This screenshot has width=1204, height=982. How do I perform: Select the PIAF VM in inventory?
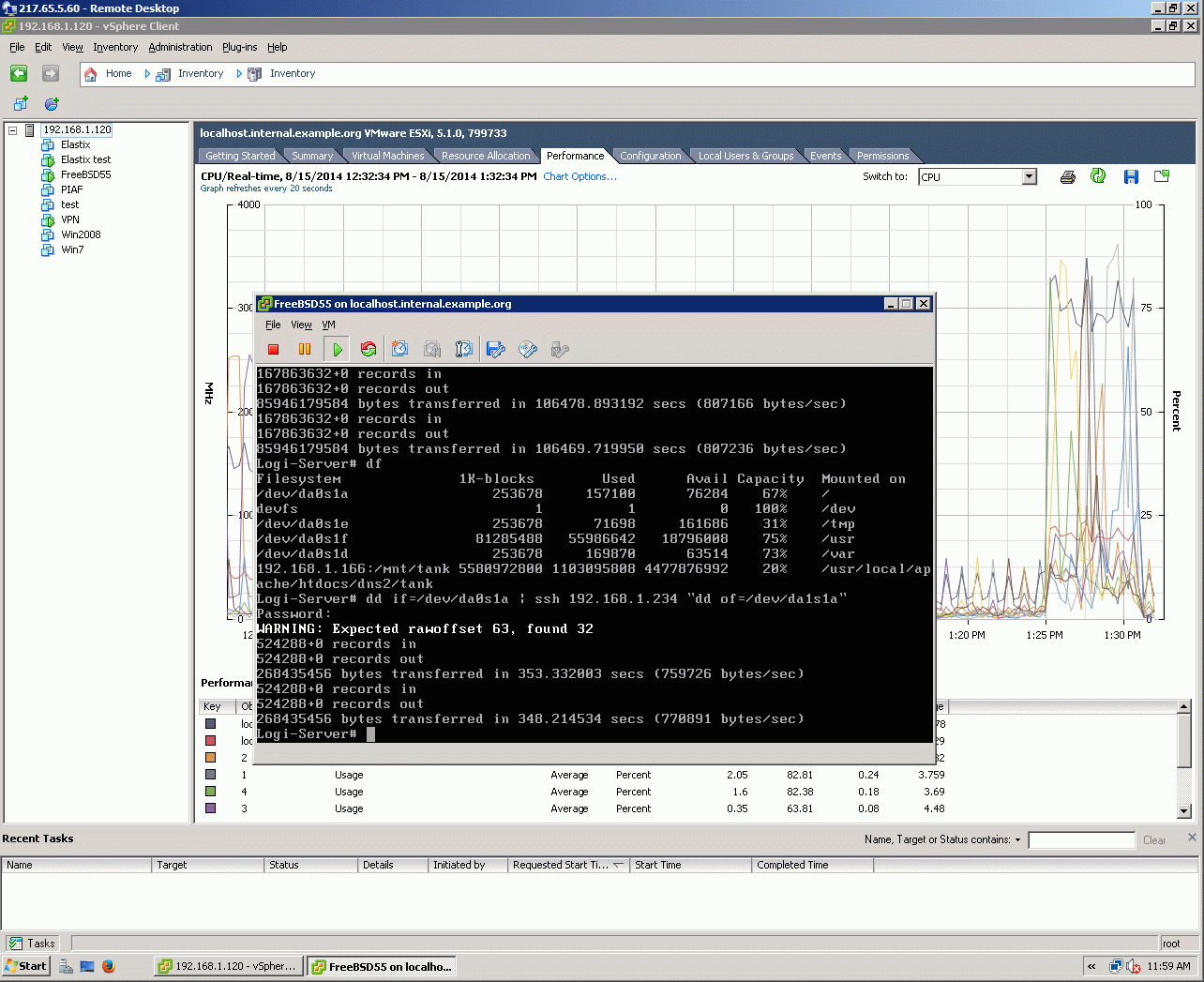pos(72,190)
